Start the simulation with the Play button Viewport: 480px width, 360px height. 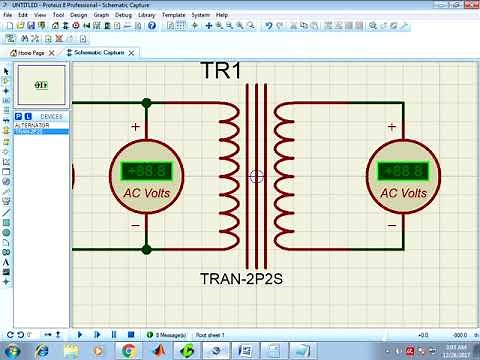coord(80,335)
